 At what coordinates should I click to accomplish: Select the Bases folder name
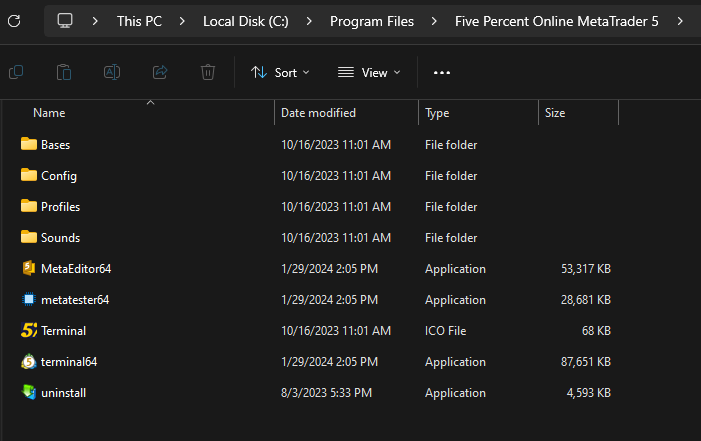55,144
